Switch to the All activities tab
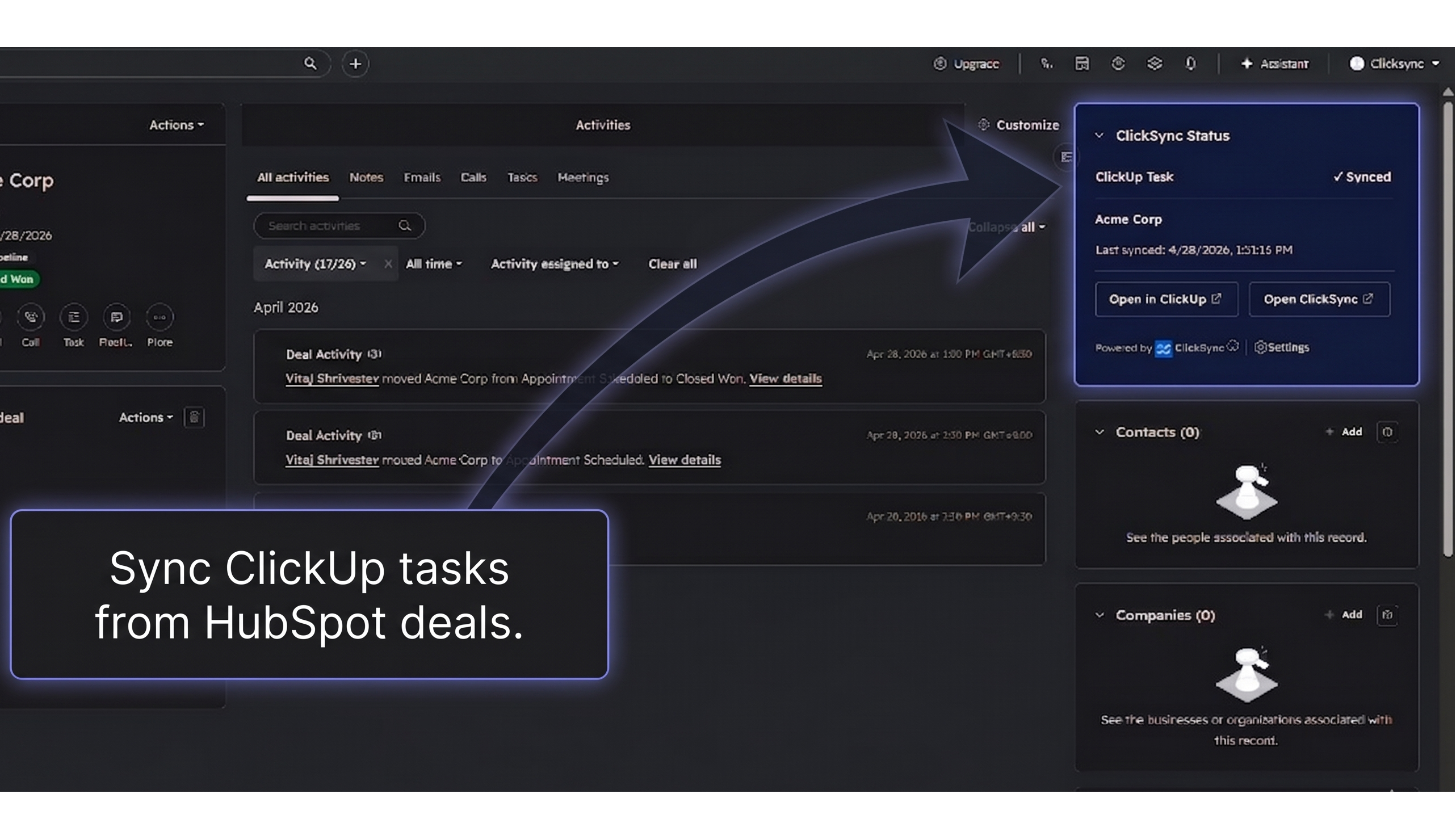1456x819 pixels. pyautogui.click(x=293, y=177)
